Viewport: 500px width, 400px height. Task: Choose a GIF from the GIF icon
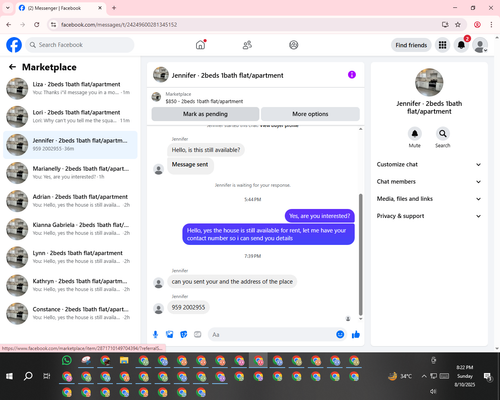[x=198, y=334]
